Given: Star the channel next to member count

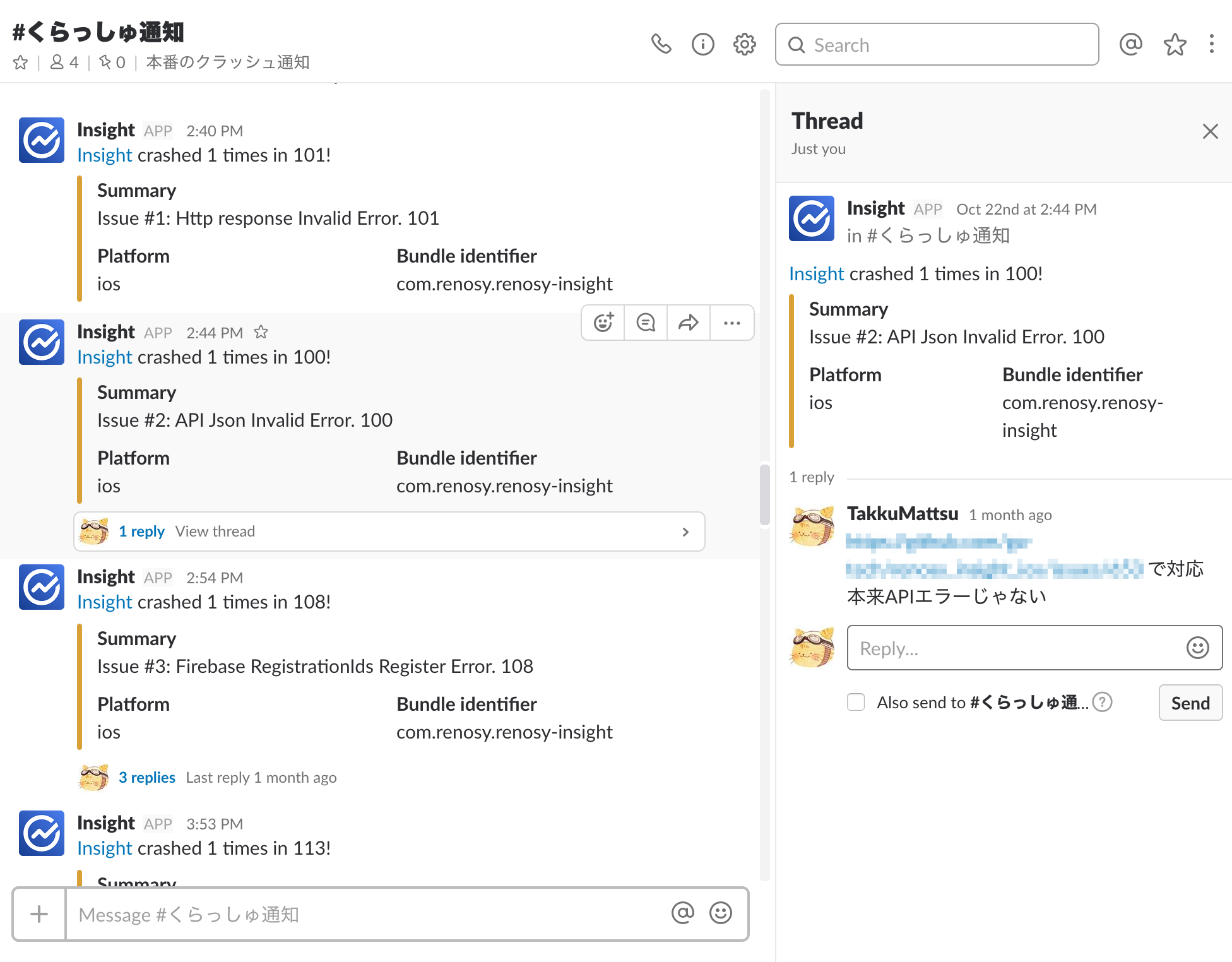Looking at the screenshot, I should [20, 62].
